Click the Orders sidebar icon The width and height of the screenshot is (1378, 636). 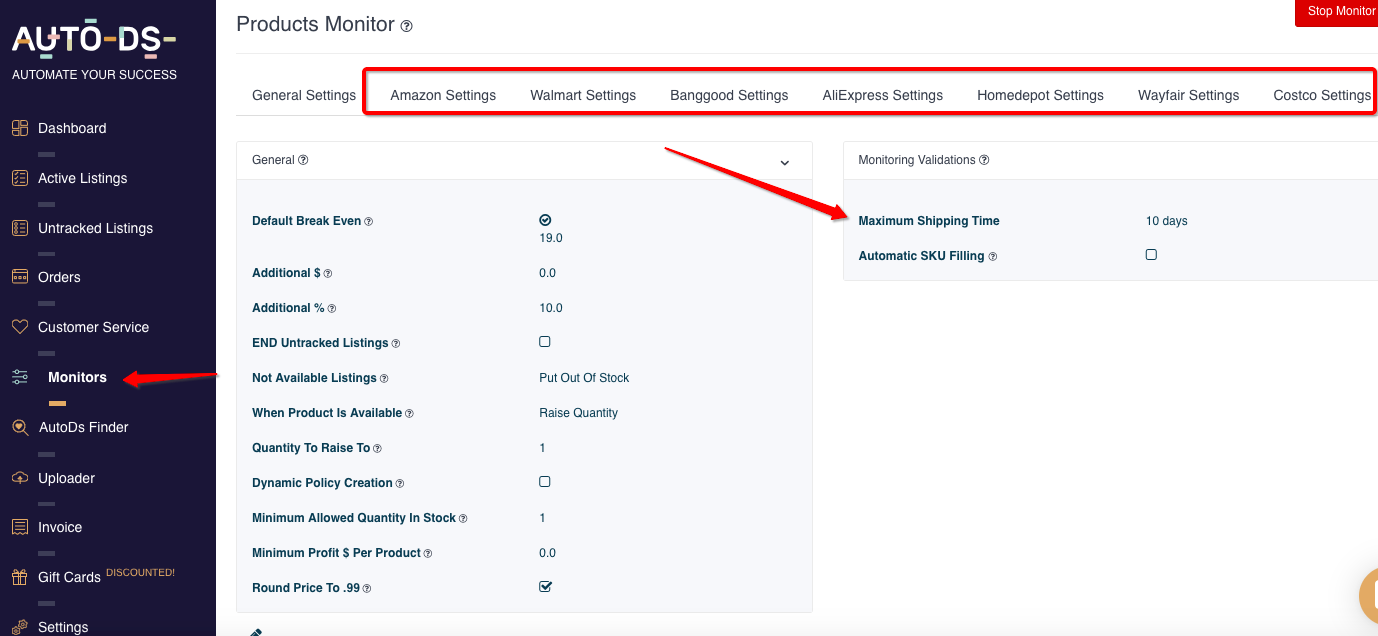point(19,277)
